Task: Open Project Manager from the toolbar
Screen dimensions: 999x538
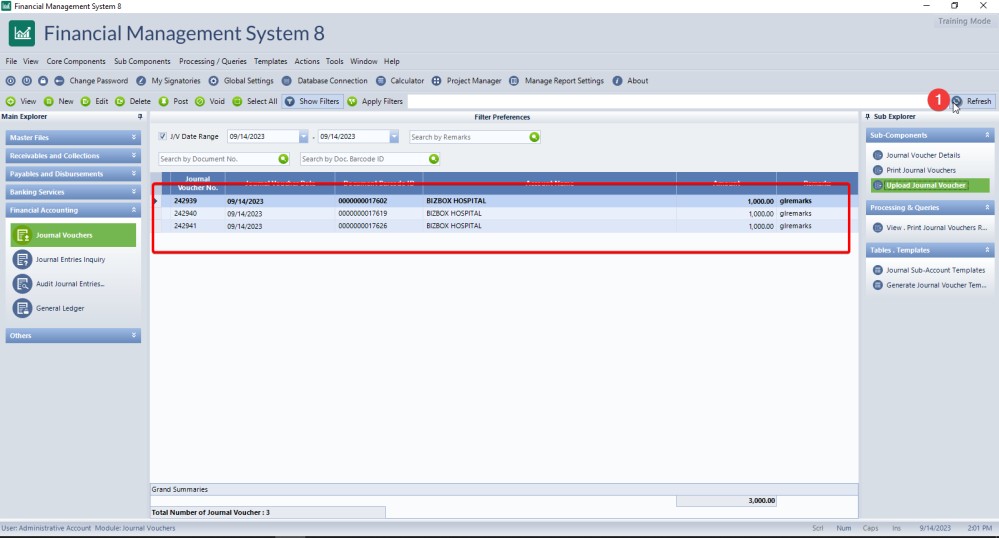Action: pos(436,81)
